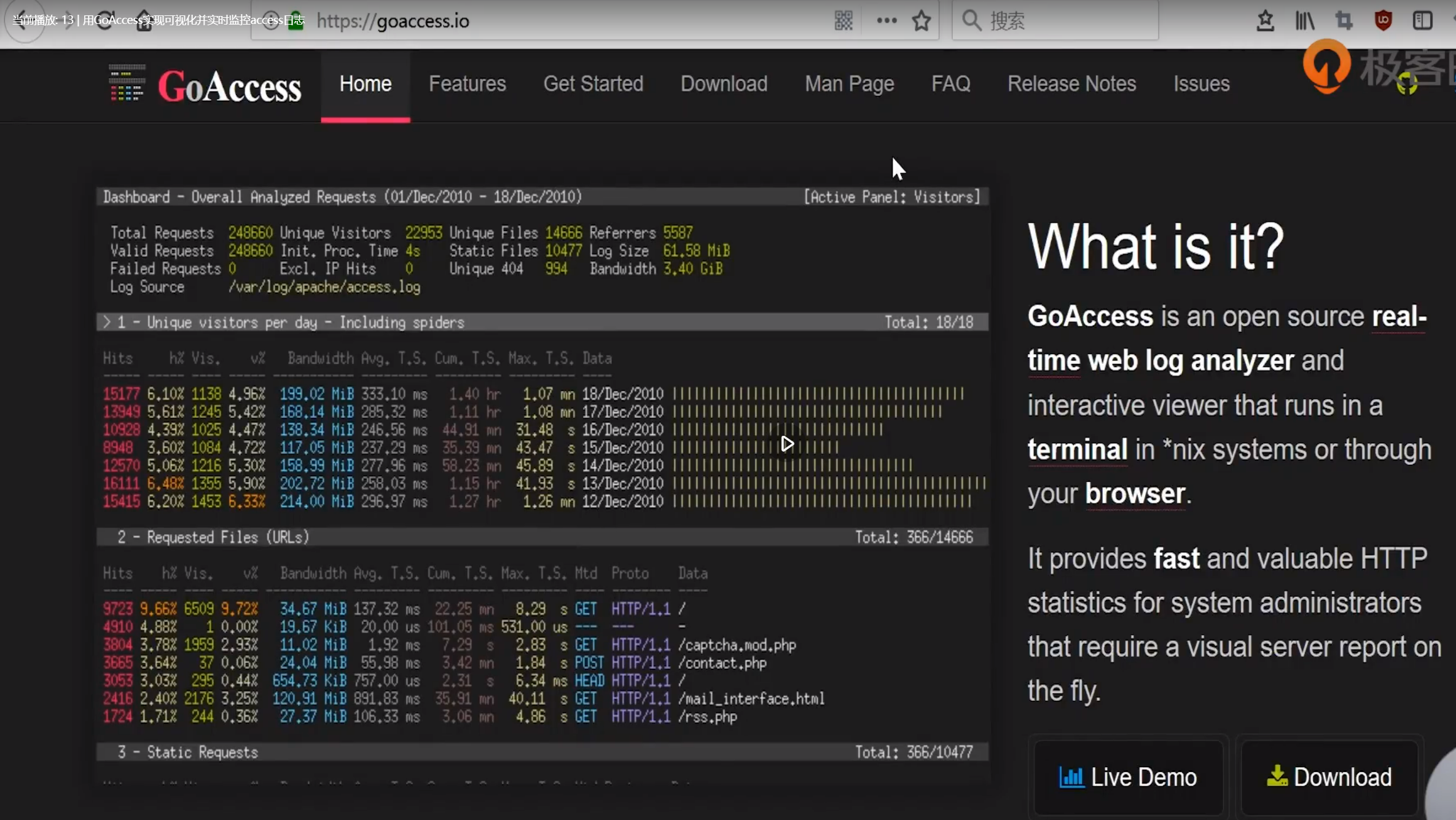Bookmark this page with the star icon

click(921, 21)
